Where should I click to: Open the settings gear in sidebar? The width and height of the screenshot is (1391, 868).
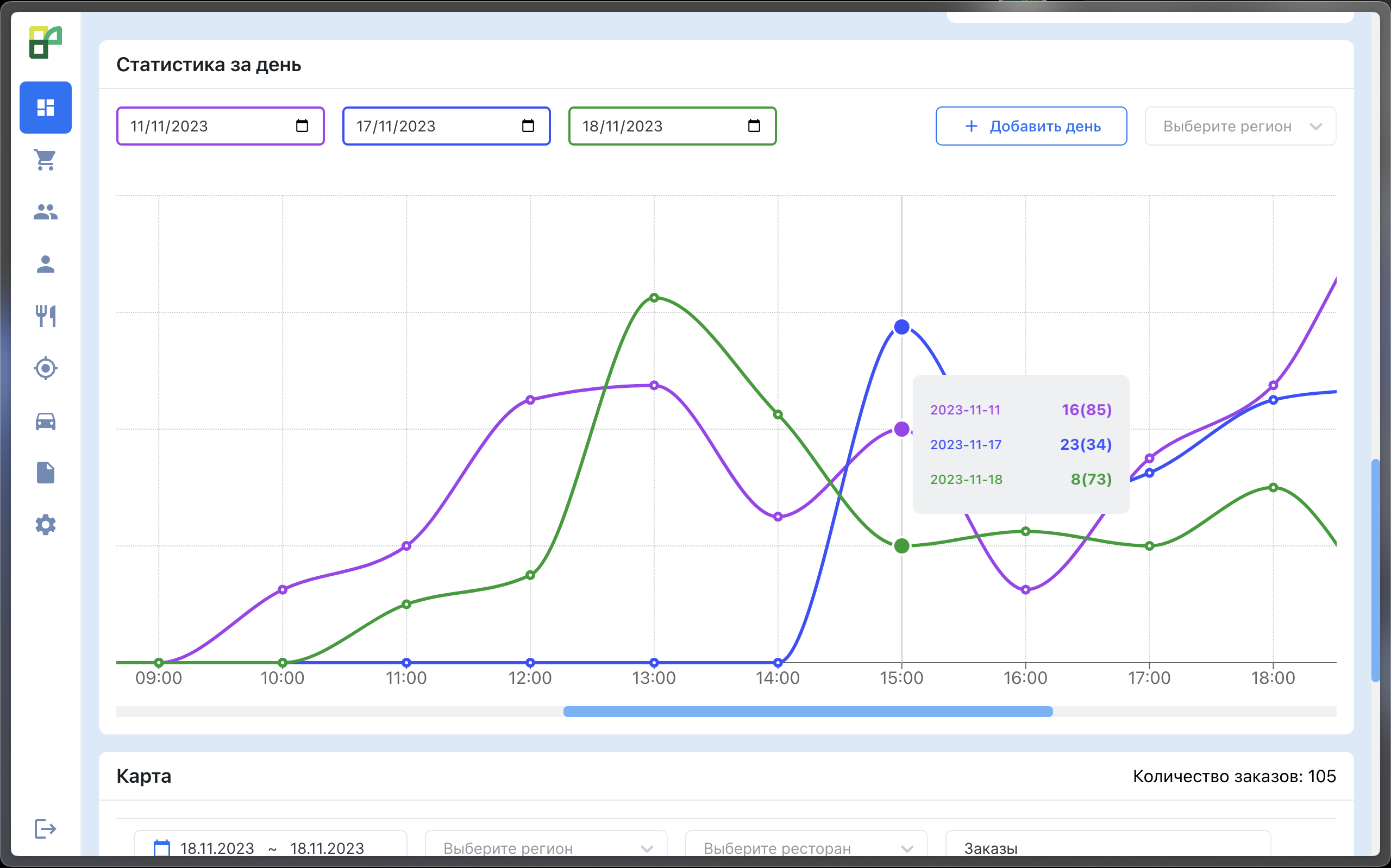tap(45, 525)
